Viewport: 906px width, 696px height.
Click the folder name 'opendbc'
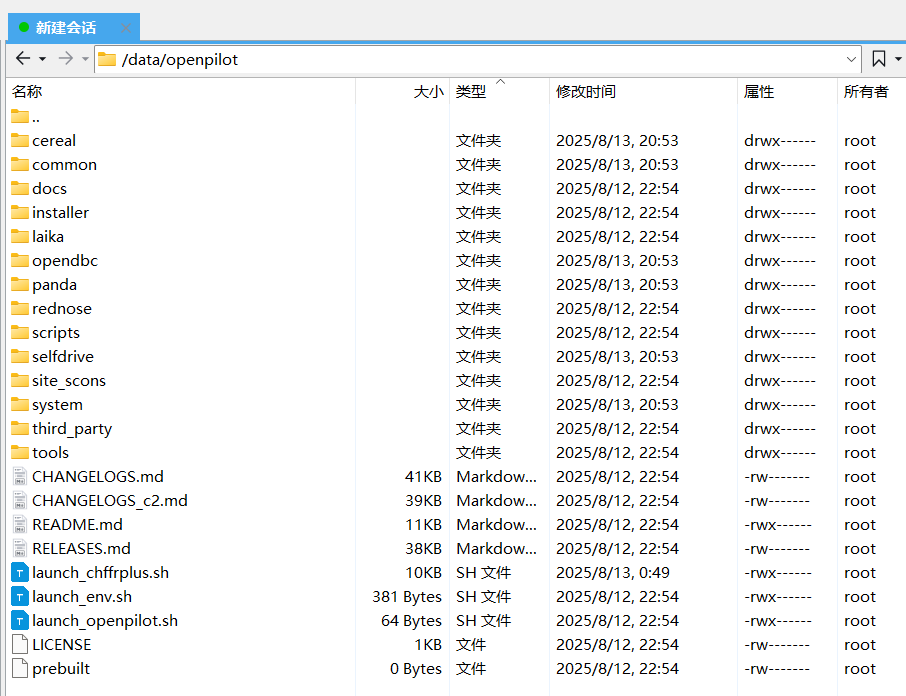[x=65, y=260]
